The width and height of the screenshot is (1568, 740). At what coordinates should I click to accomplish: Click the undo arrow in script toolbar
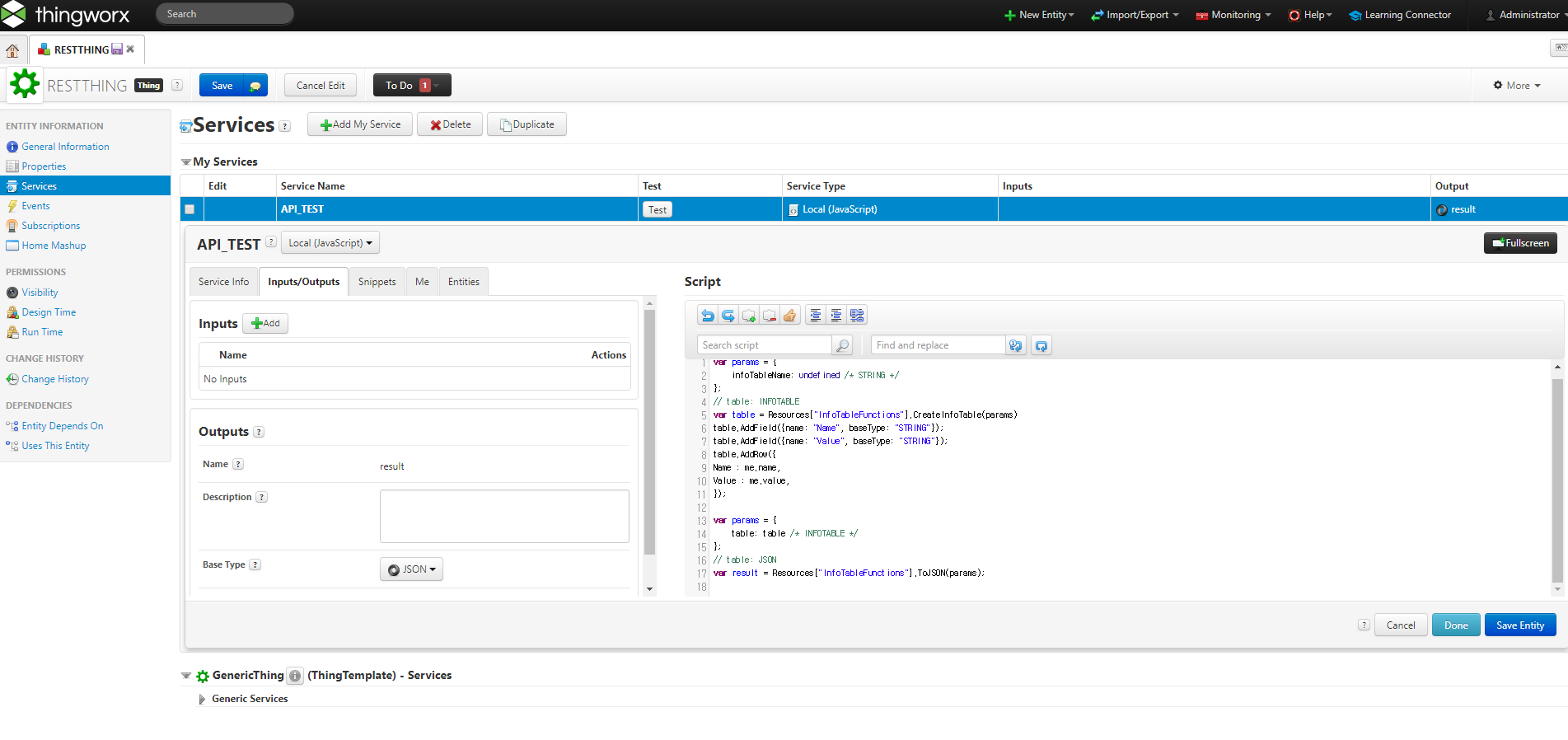pyautogui.click(x=707, y=316)
